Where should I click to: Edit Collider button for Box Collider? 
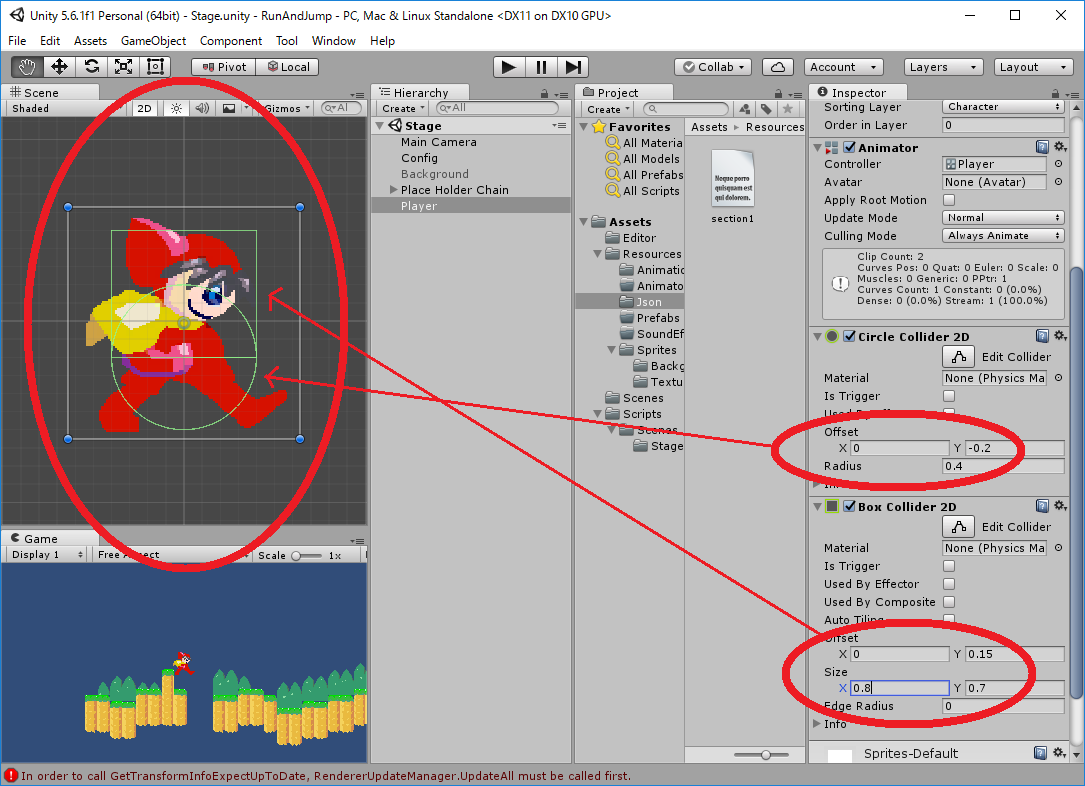[x=958, y=527]
